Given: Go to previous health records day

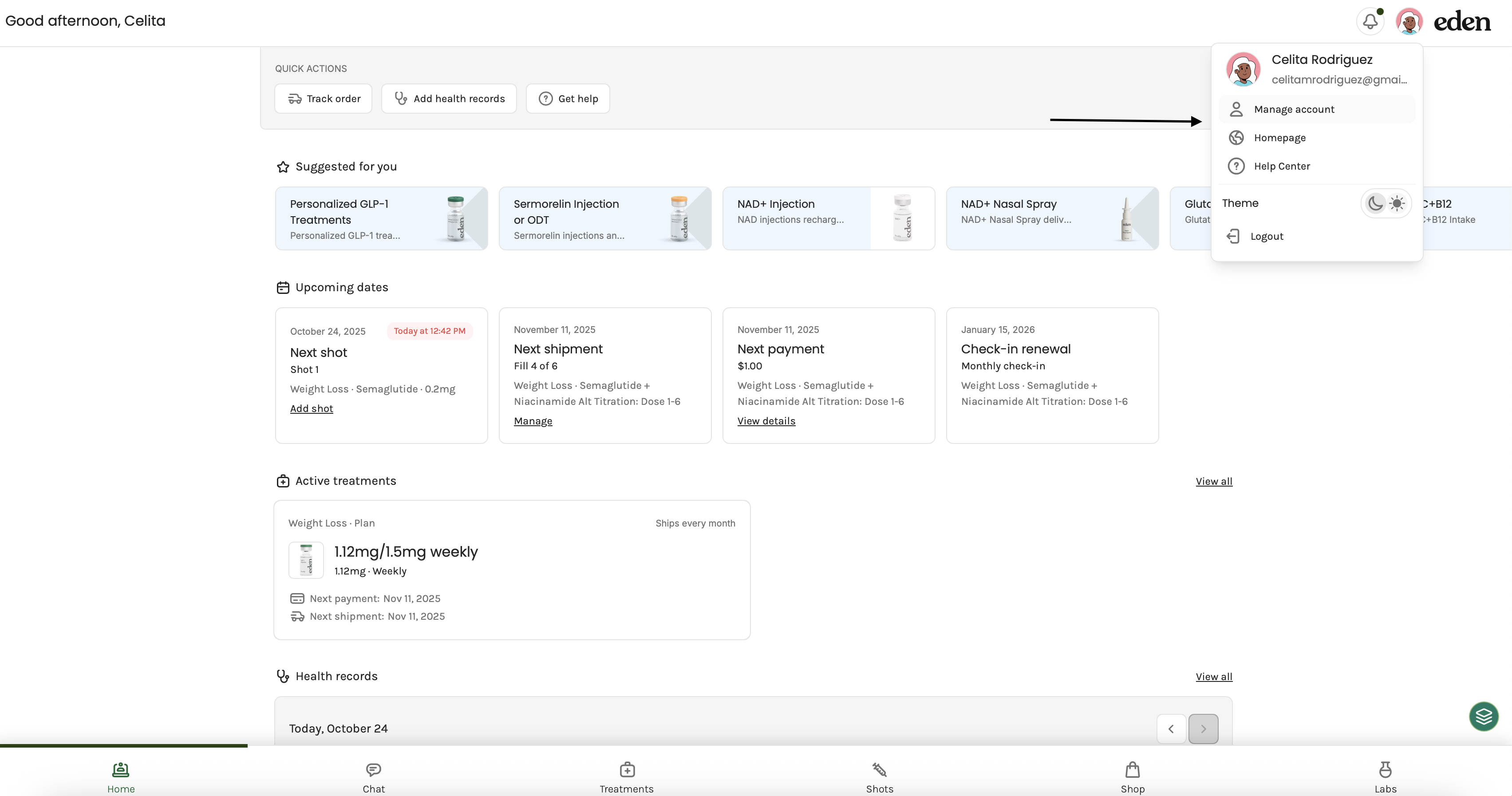Looking at the screenshot, I should 1171,729.
